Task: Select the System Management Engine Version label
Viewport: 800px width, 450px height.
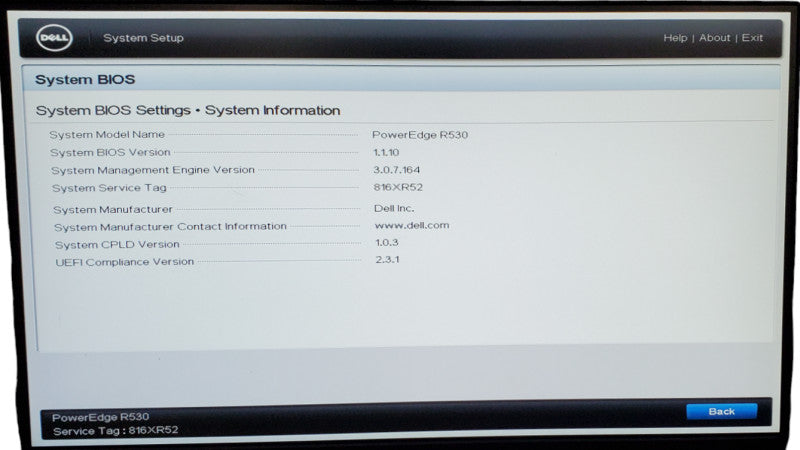Action: point(153,170)
